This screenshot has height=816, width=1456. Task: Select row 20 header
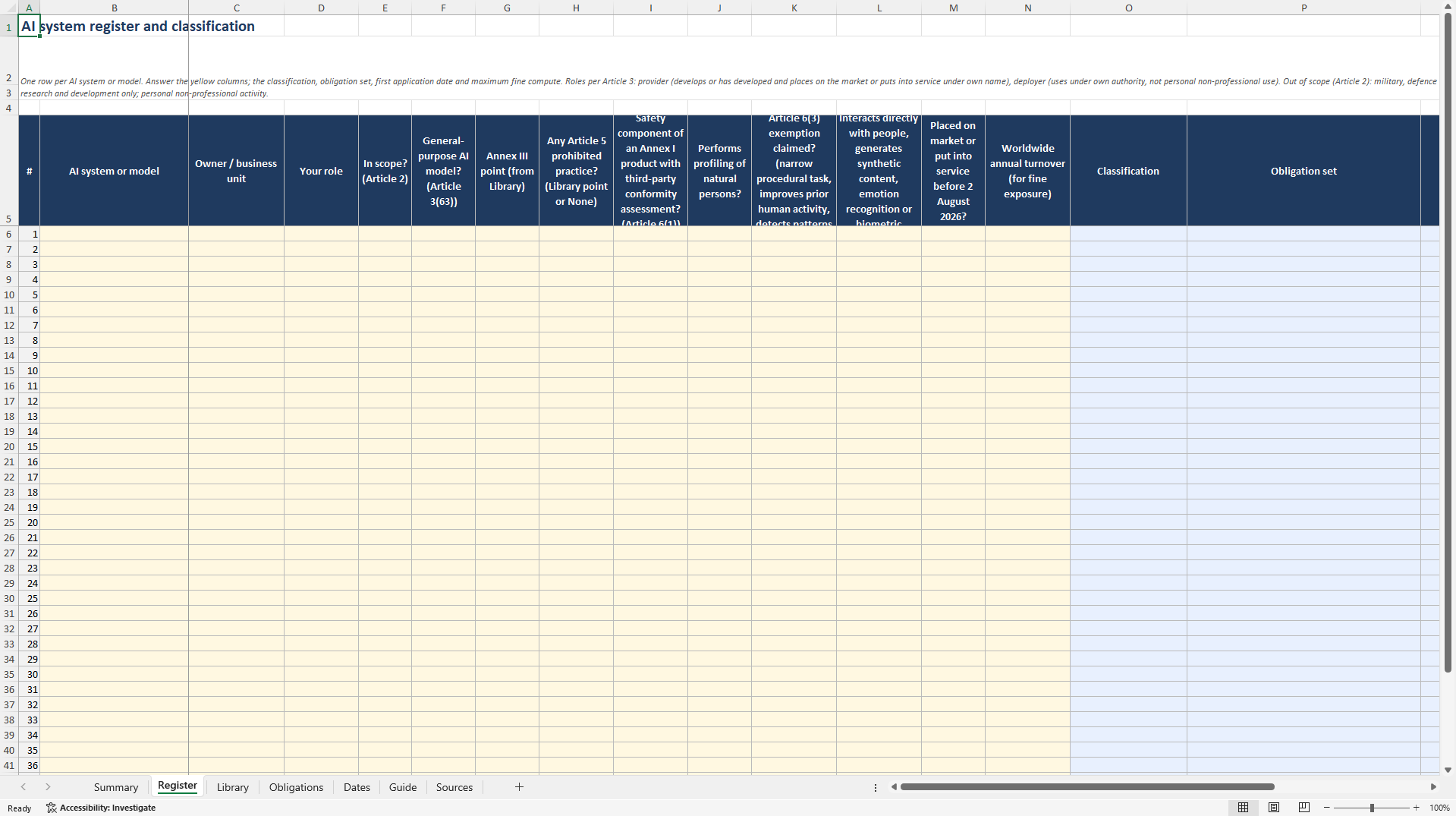click(9, 446)
